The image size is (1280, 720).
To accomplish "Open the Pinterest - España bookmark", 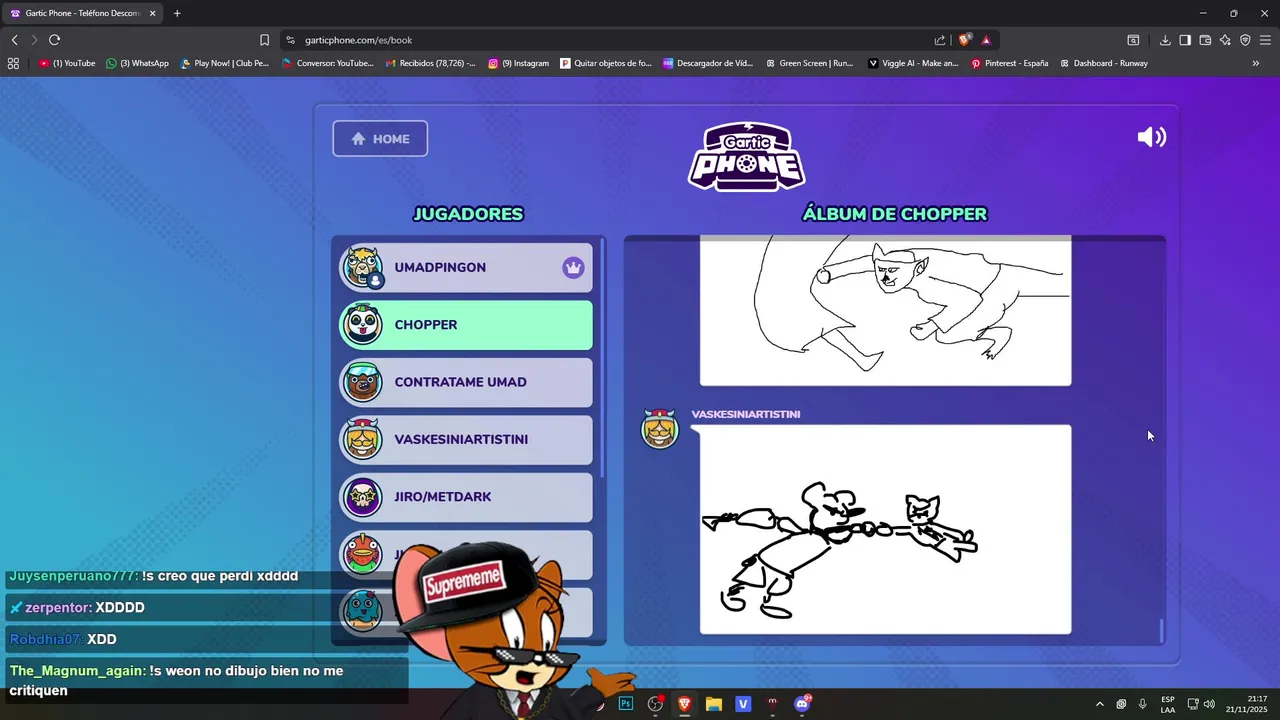I will 1010,63.
